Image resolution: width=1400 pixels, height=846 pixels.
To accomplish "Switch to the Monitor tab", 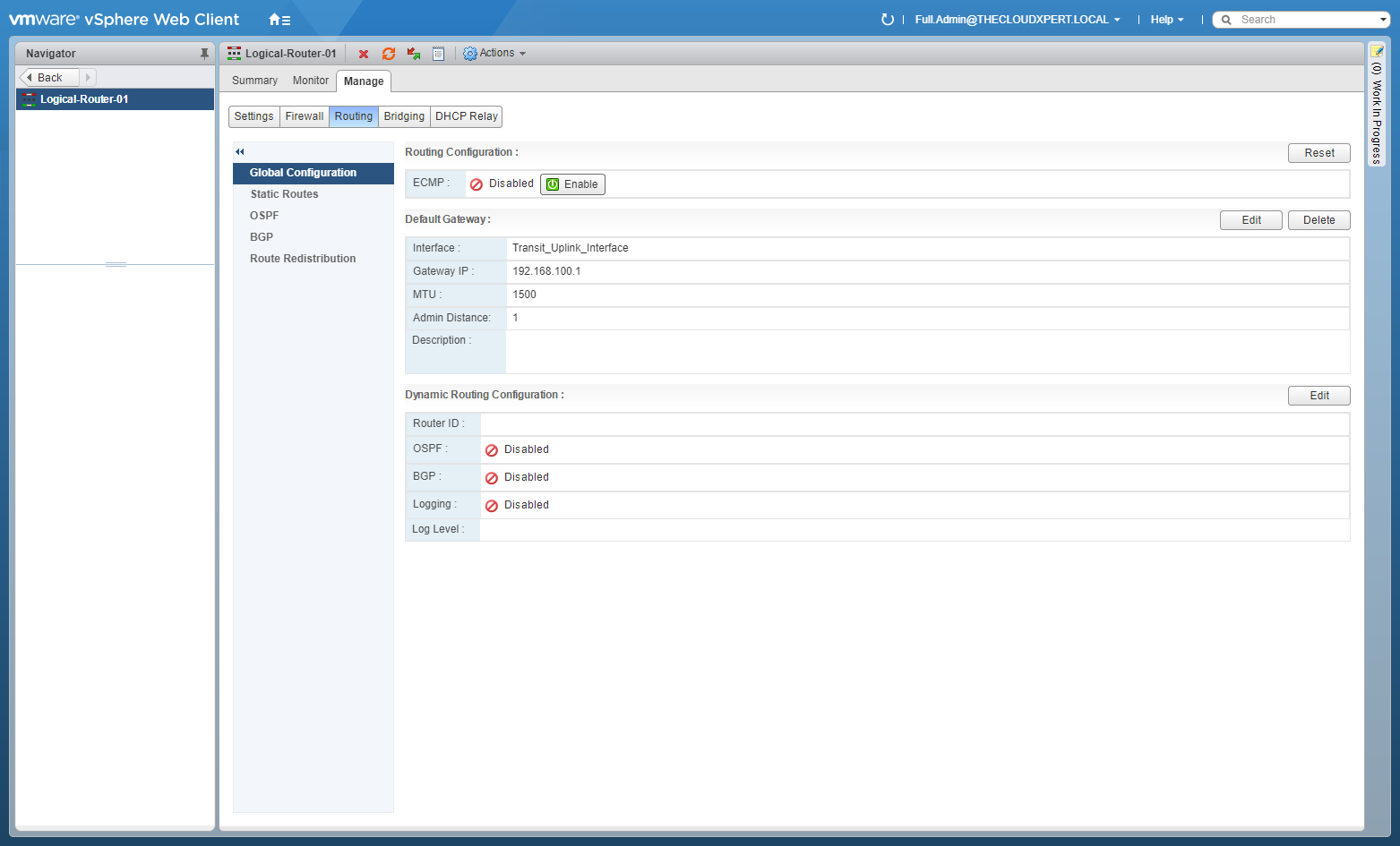I will (310, 81).
